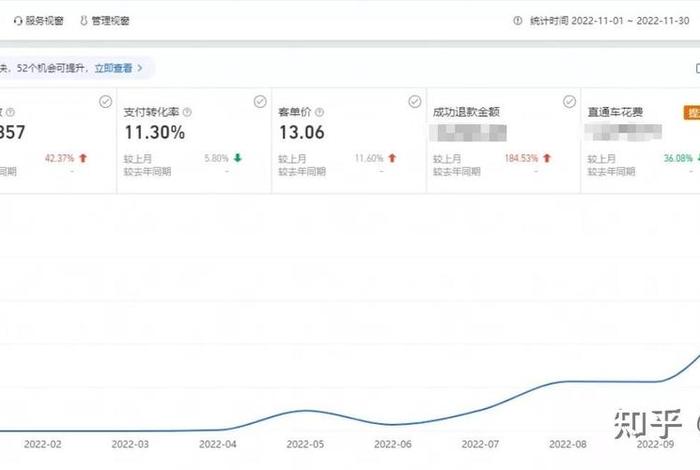Click the 2022-05 axis label

coord(305,445)
